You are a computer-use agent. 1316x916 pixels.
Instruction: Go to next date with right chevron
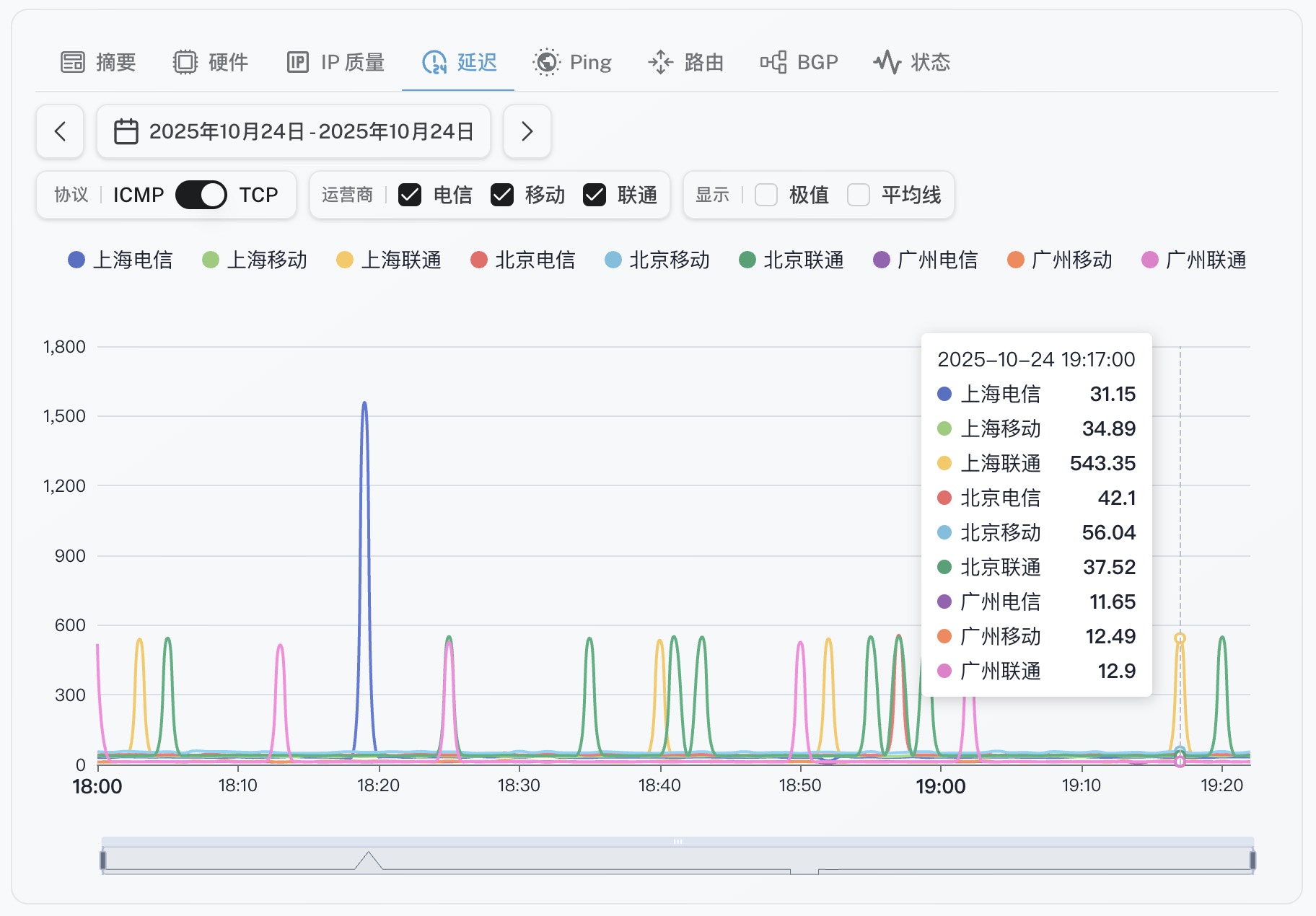click(x=527, y=131)
